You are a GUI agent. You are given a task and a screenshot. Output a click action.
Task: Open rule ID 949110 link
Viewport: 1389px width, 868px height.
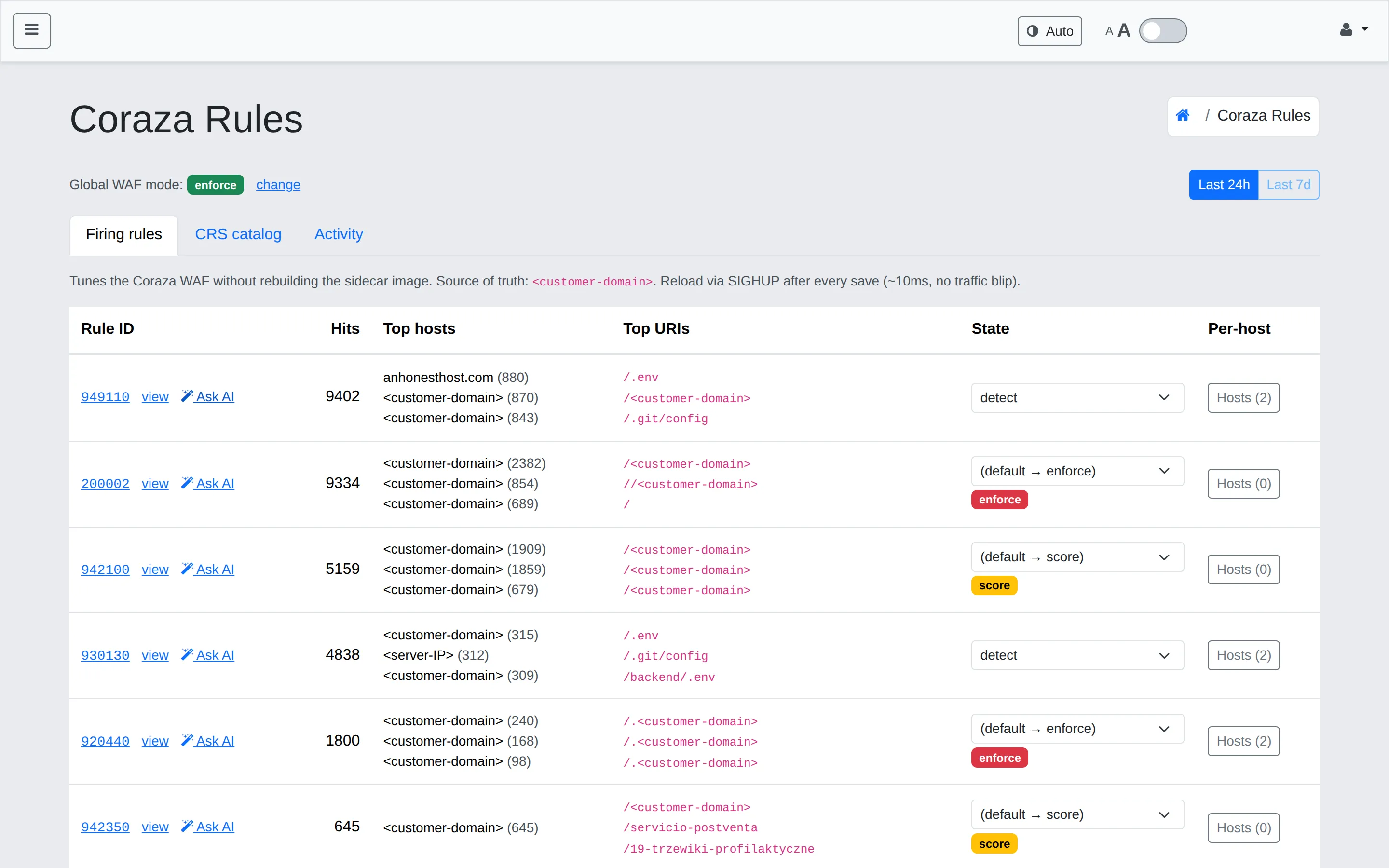pyautogui.click(x=105, y=397)
